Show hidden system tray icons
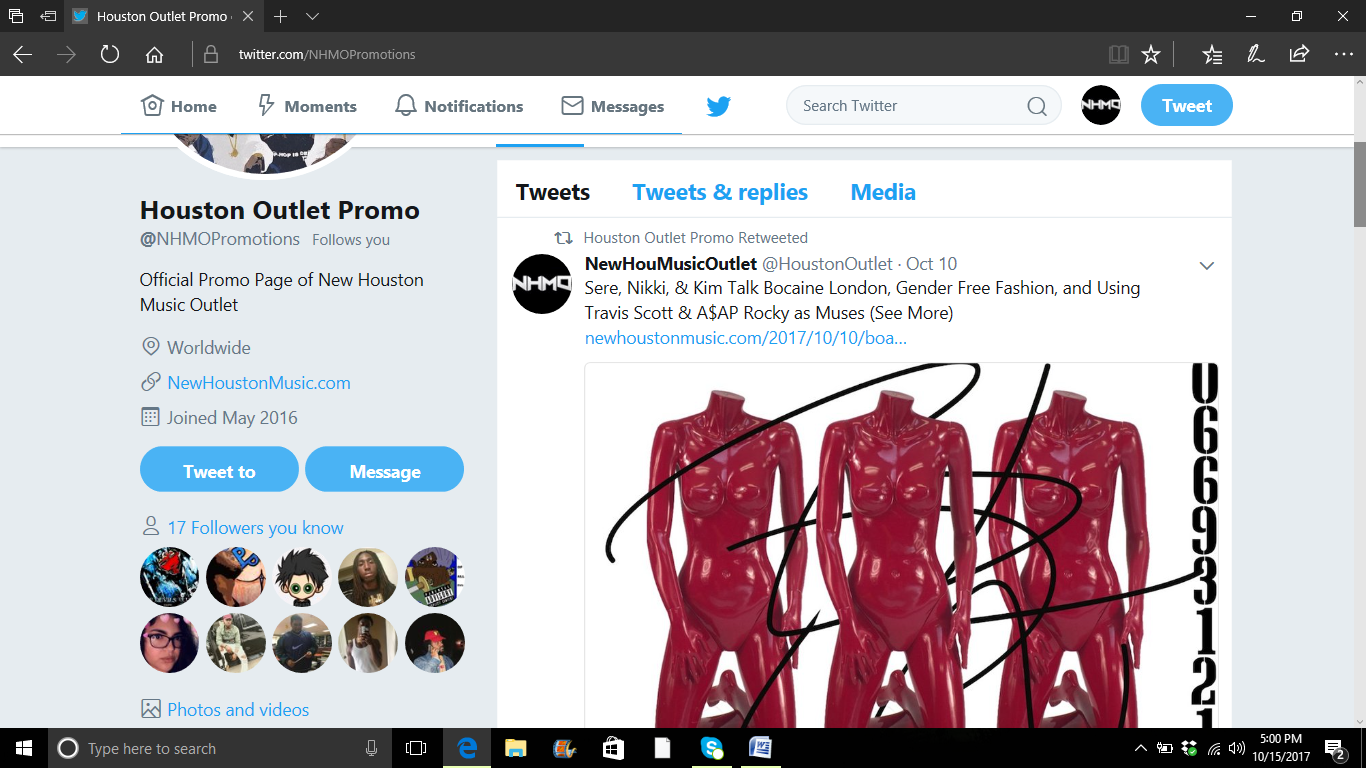 [1141, 748]
